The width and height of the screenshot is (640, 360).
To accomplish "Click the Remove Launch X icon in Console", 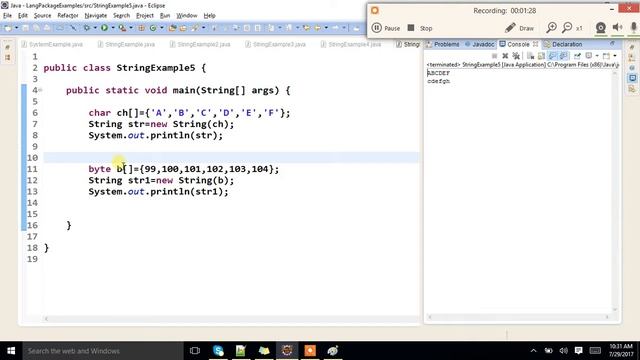I will point(505,56).
